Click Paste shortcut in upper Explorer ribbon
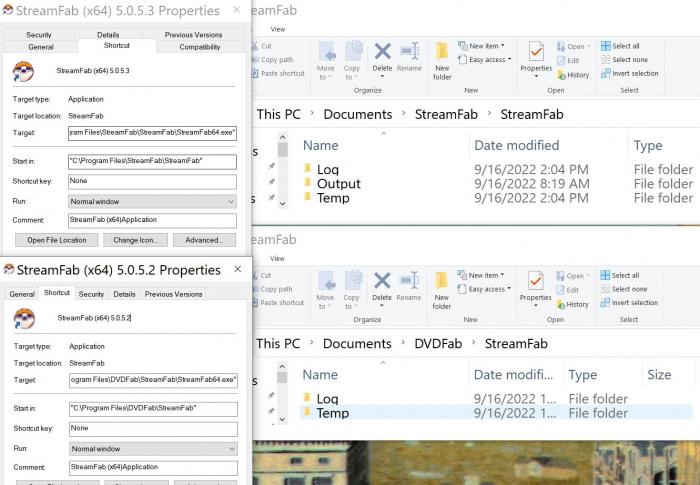 (278, 73)
